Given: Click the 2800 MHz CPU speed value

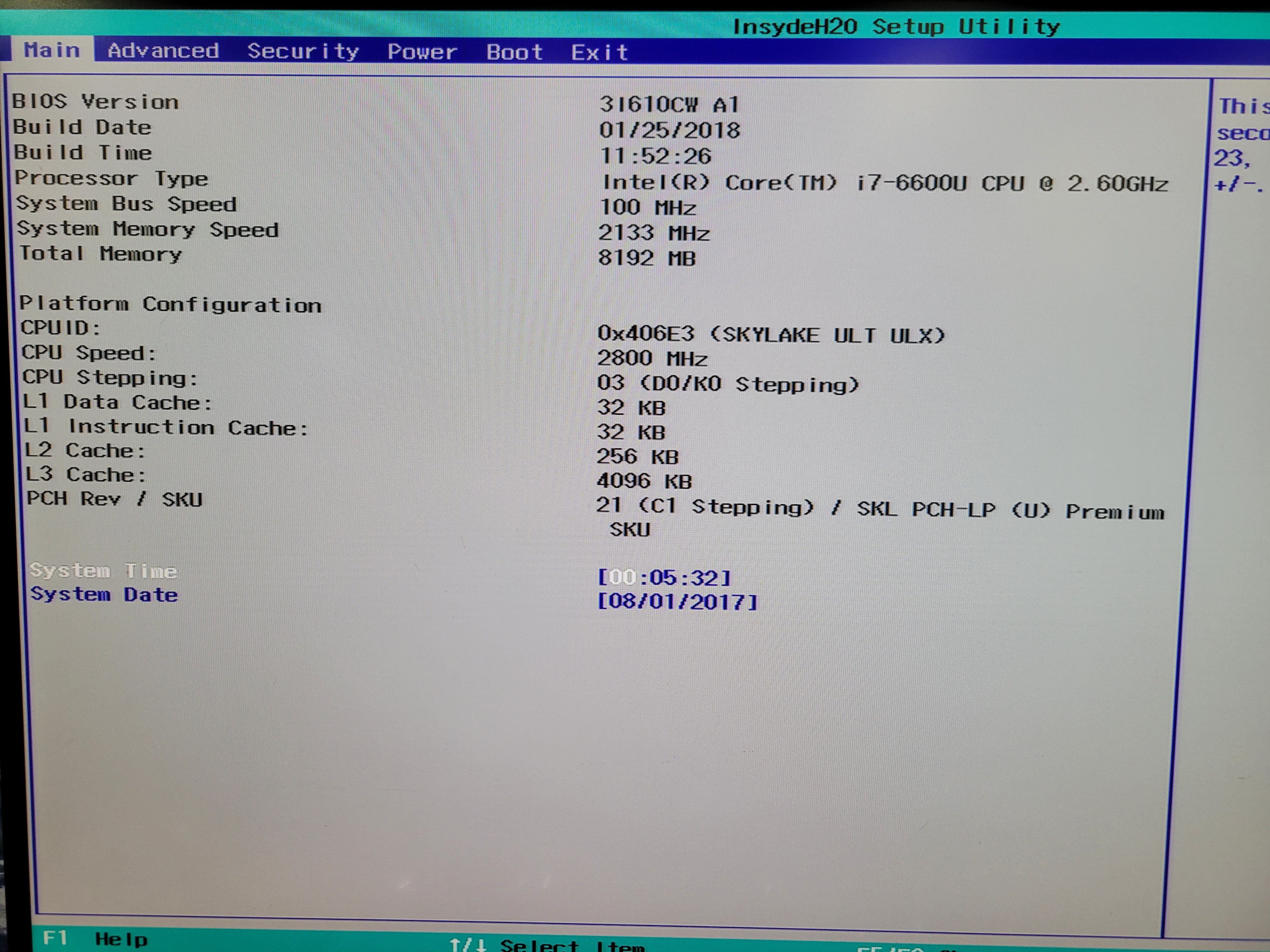Looking at the screenshot, I should click(x=652, y=359).
